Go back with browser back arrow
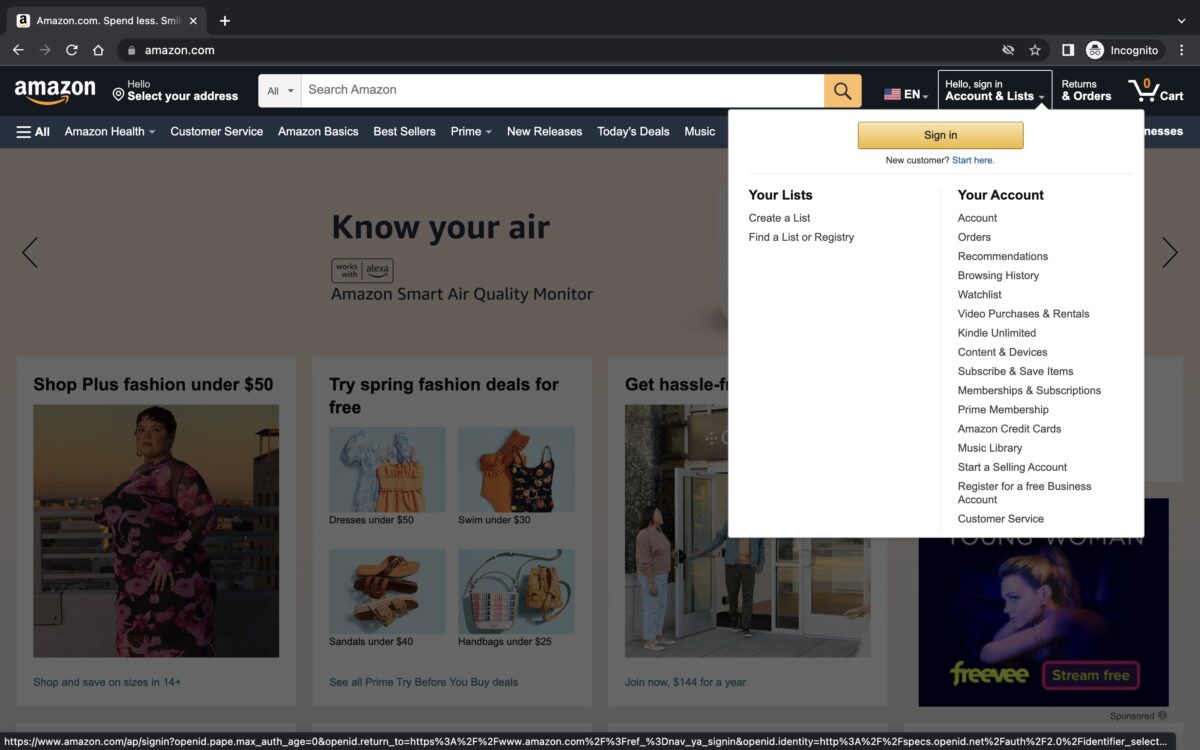This screenshot has width=1200, height=750. coord(18,50)
